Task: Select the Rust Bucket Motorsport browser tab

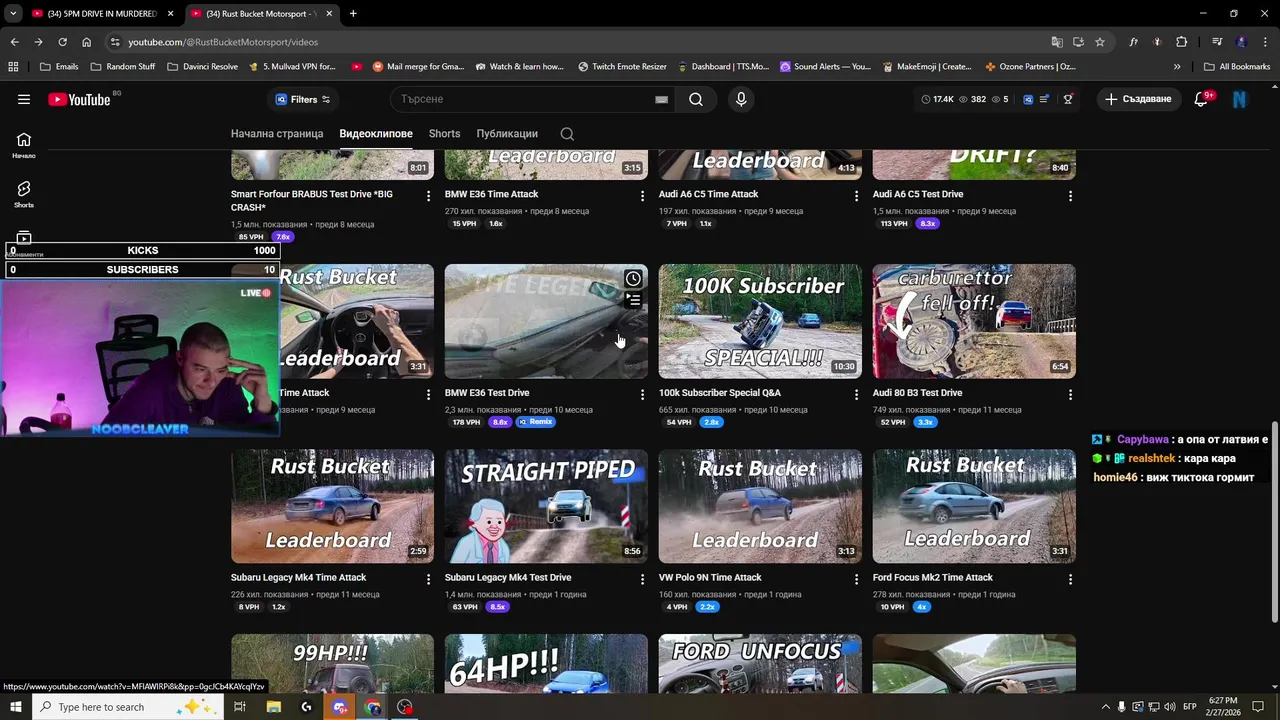Action: coord(261,14)
